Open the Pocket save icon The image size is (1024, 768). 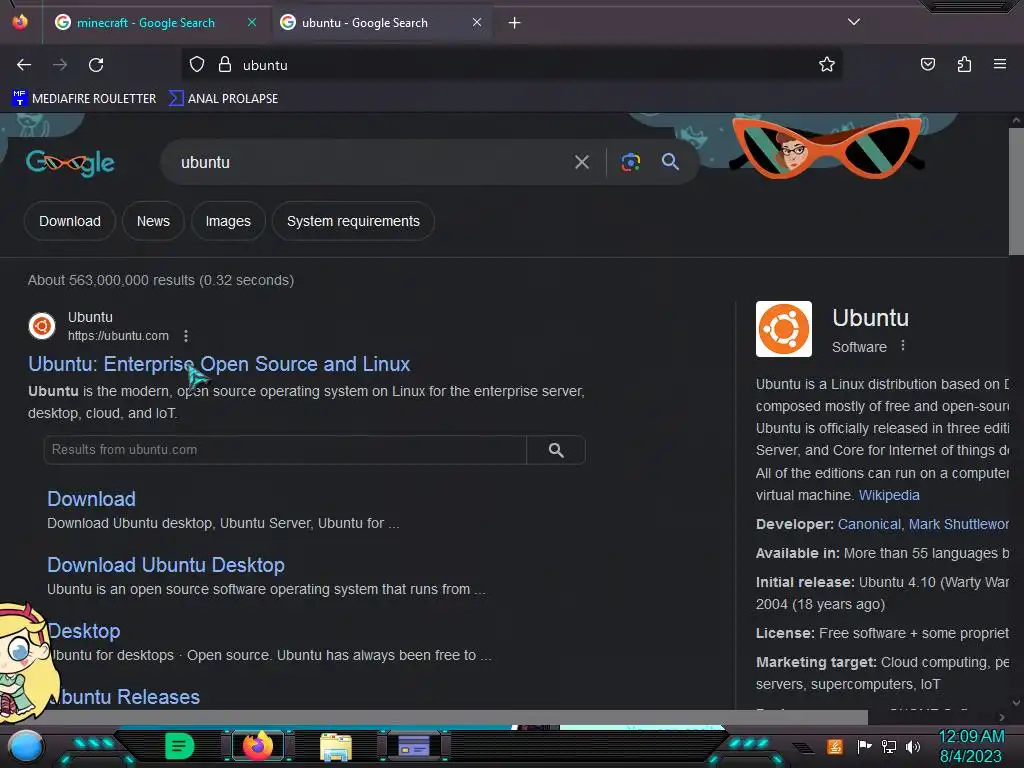pyautogui.click(x=928, y=64)
